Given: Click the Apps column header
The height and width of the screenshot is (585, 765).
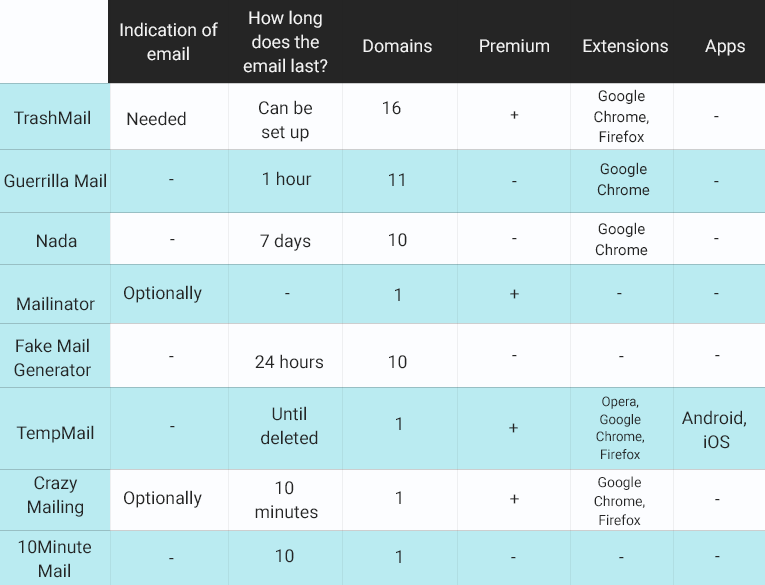Looking at the screenshot, I should 725,46.
